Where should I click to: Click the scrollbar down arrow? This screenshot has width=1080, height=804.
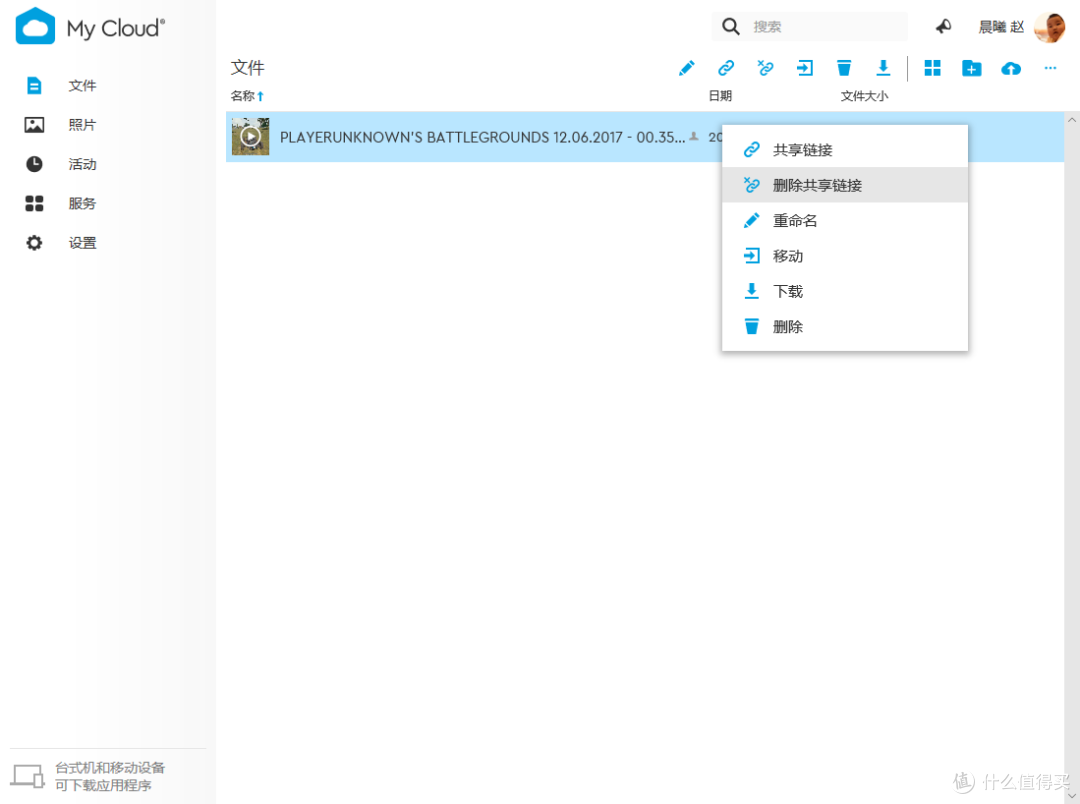point(1072,796)
